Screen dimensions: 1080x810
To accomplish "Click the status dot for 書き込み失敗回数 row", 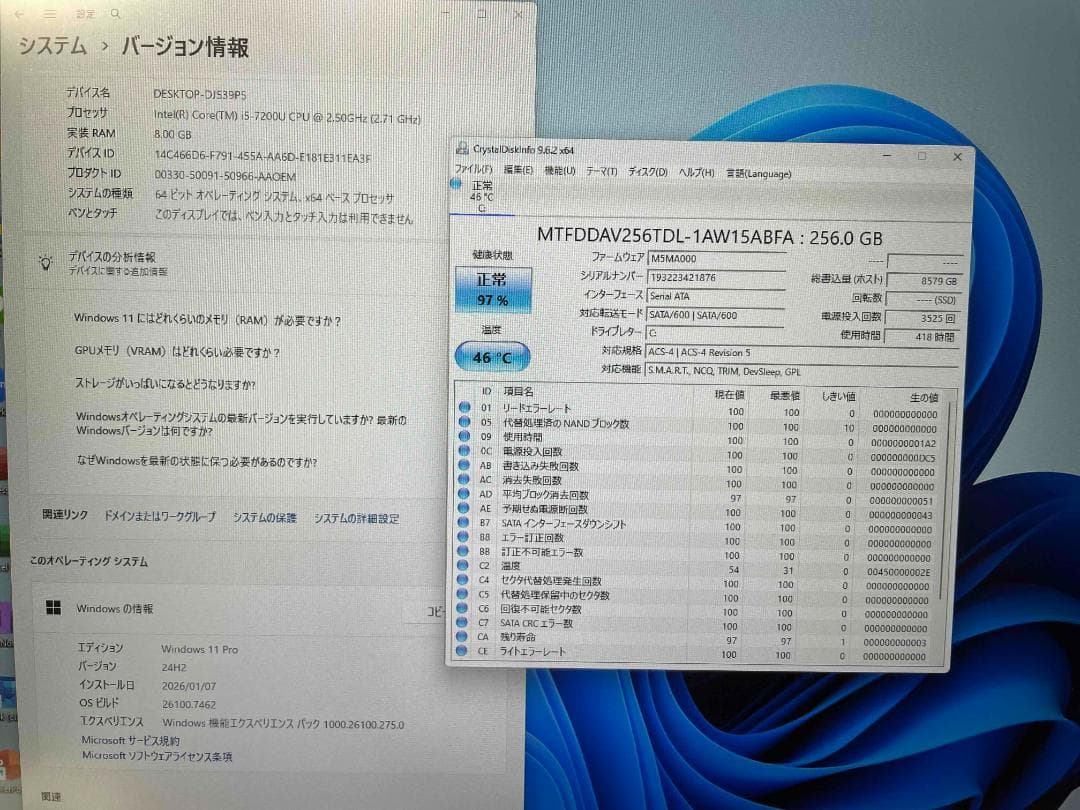I will point(464,466).
